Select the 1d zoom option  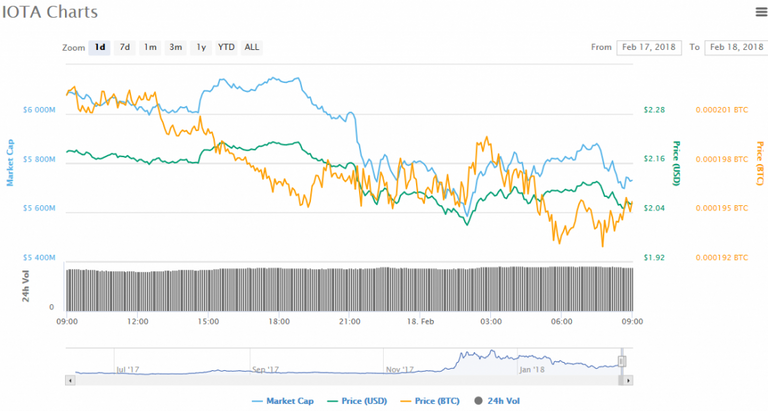(x=99, y=48)
